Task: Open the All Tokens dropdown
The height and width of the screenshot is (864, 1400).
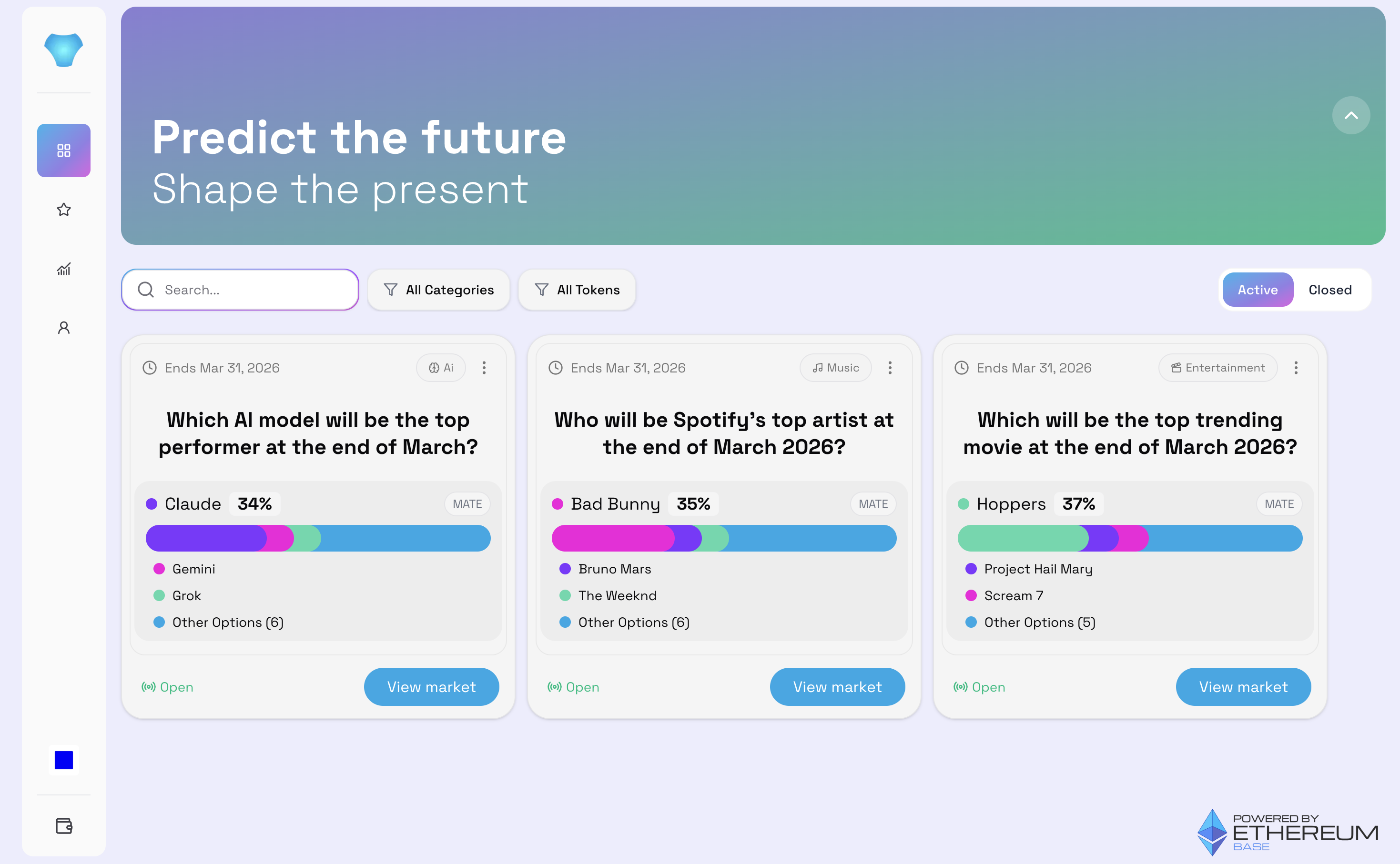Action: click(x=576, y=290)
